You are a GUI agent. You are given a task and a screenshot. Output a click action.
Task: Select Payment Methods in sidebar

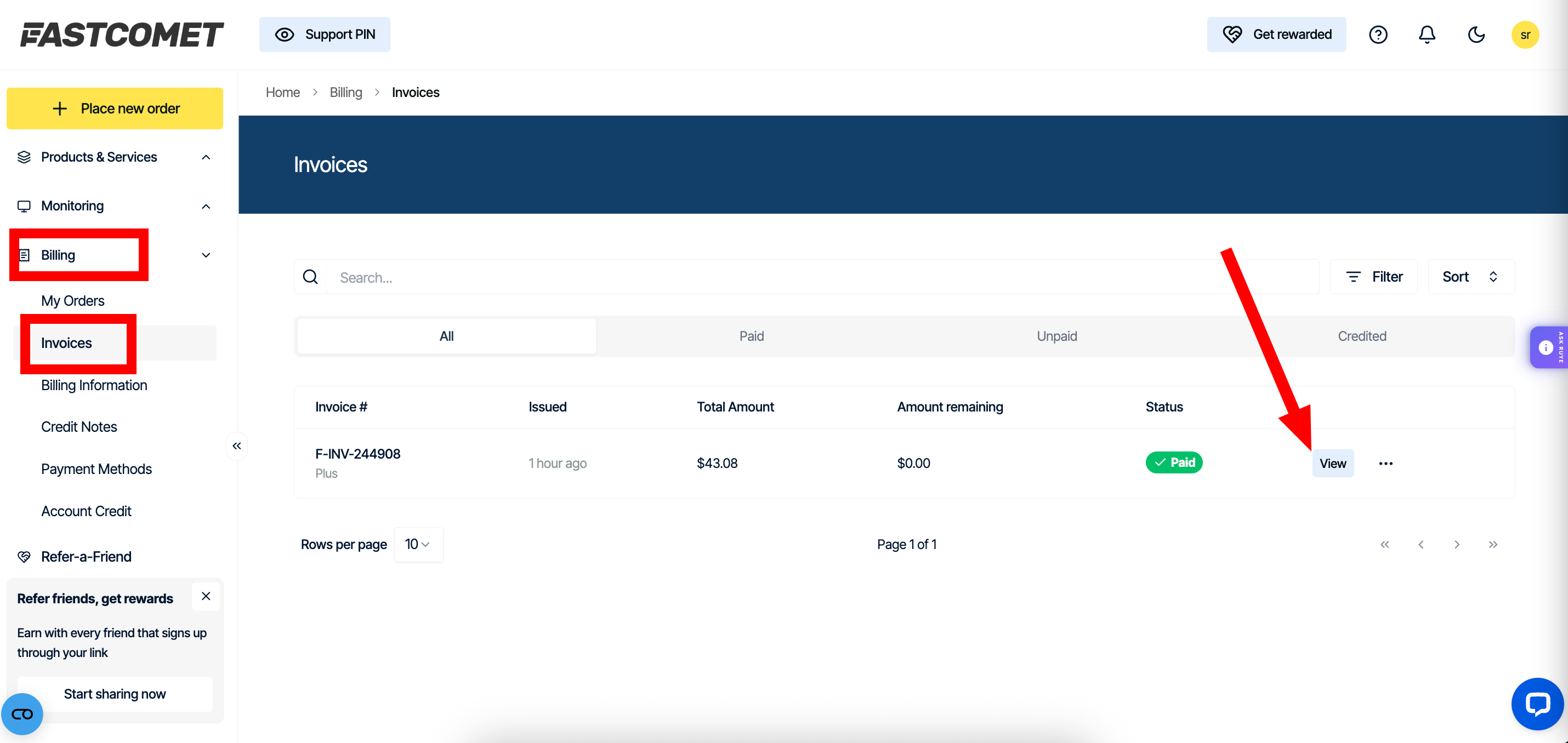(x=96, y=468)
